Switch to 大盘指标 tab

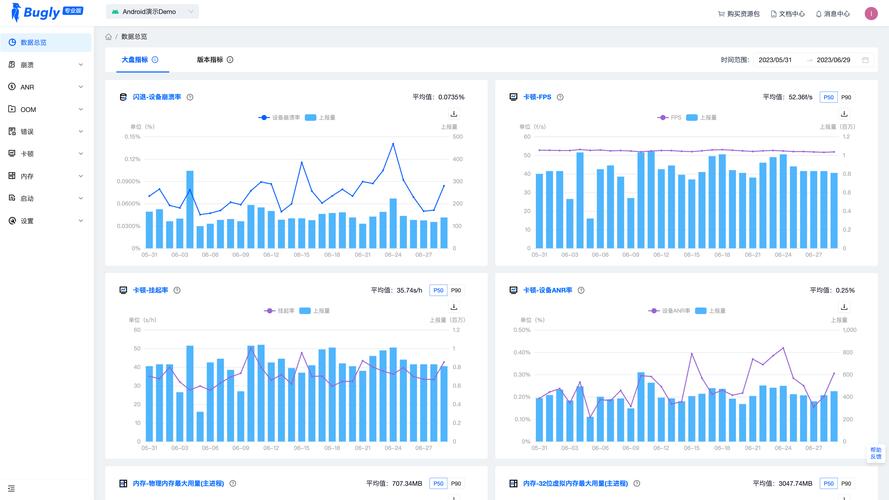click(135, 60)
